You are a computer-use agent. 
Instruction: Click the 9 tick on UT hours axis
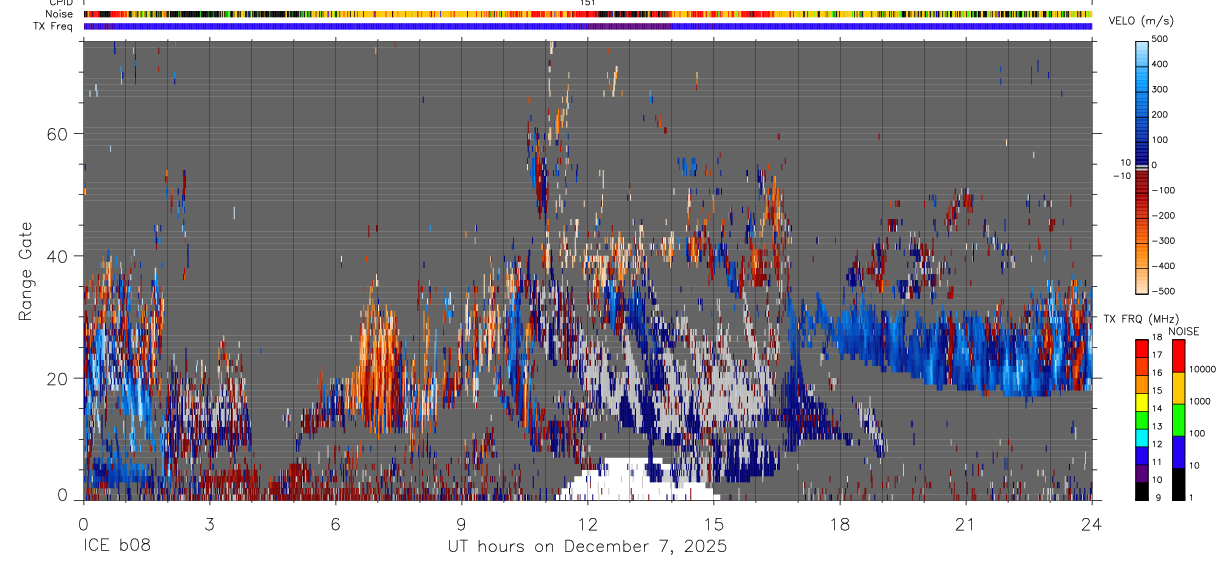[461, 523]
